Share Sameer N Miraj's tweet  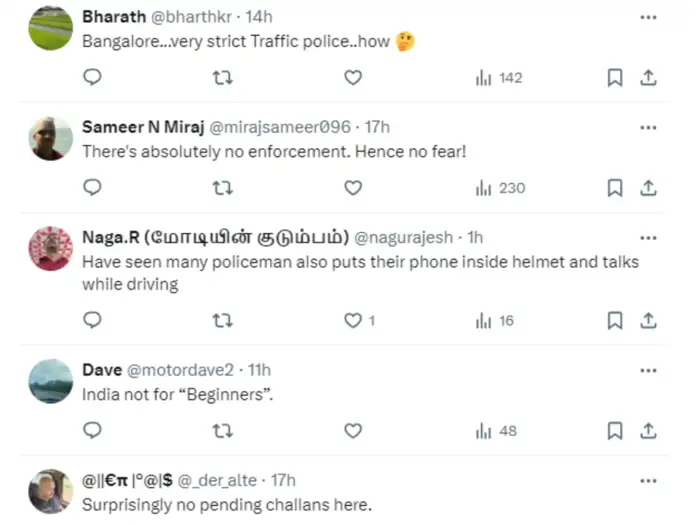[648, 187]
